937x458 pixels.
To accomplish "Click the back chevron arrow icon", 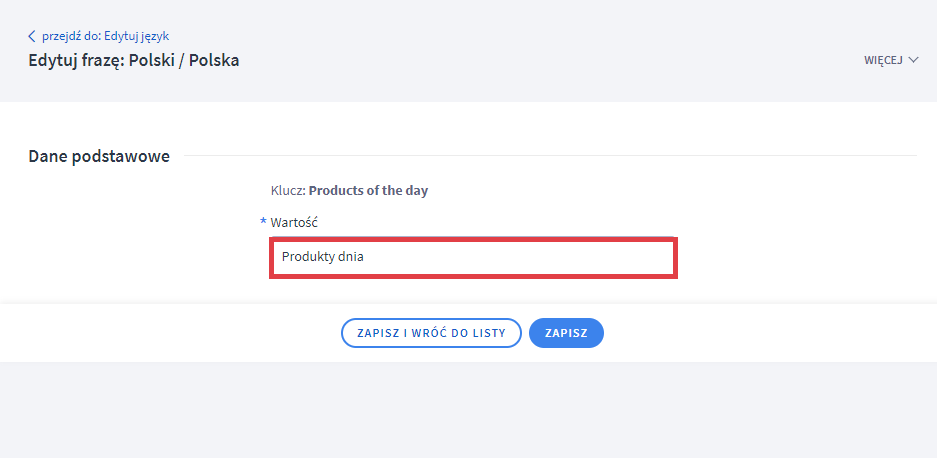I will (x=32, y=37).
